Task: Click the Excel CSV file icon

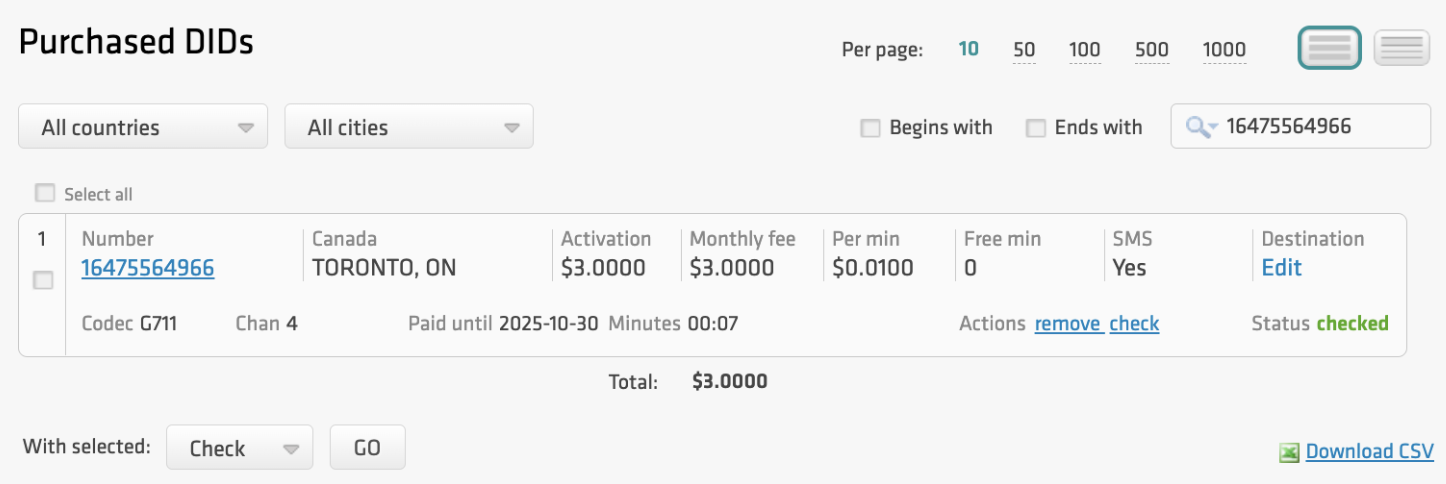Action: pos(1289,453)
